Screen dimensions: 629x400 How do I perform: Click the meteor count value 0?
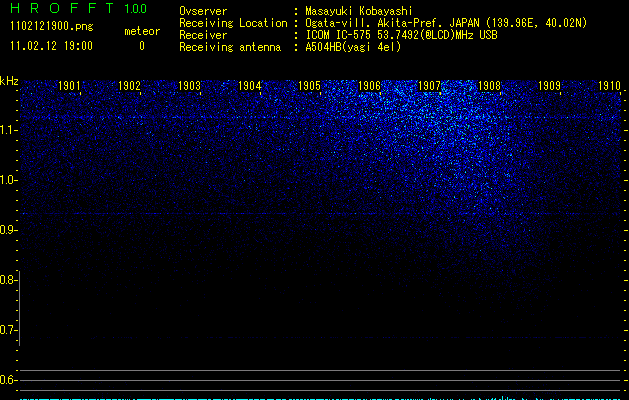142,46
